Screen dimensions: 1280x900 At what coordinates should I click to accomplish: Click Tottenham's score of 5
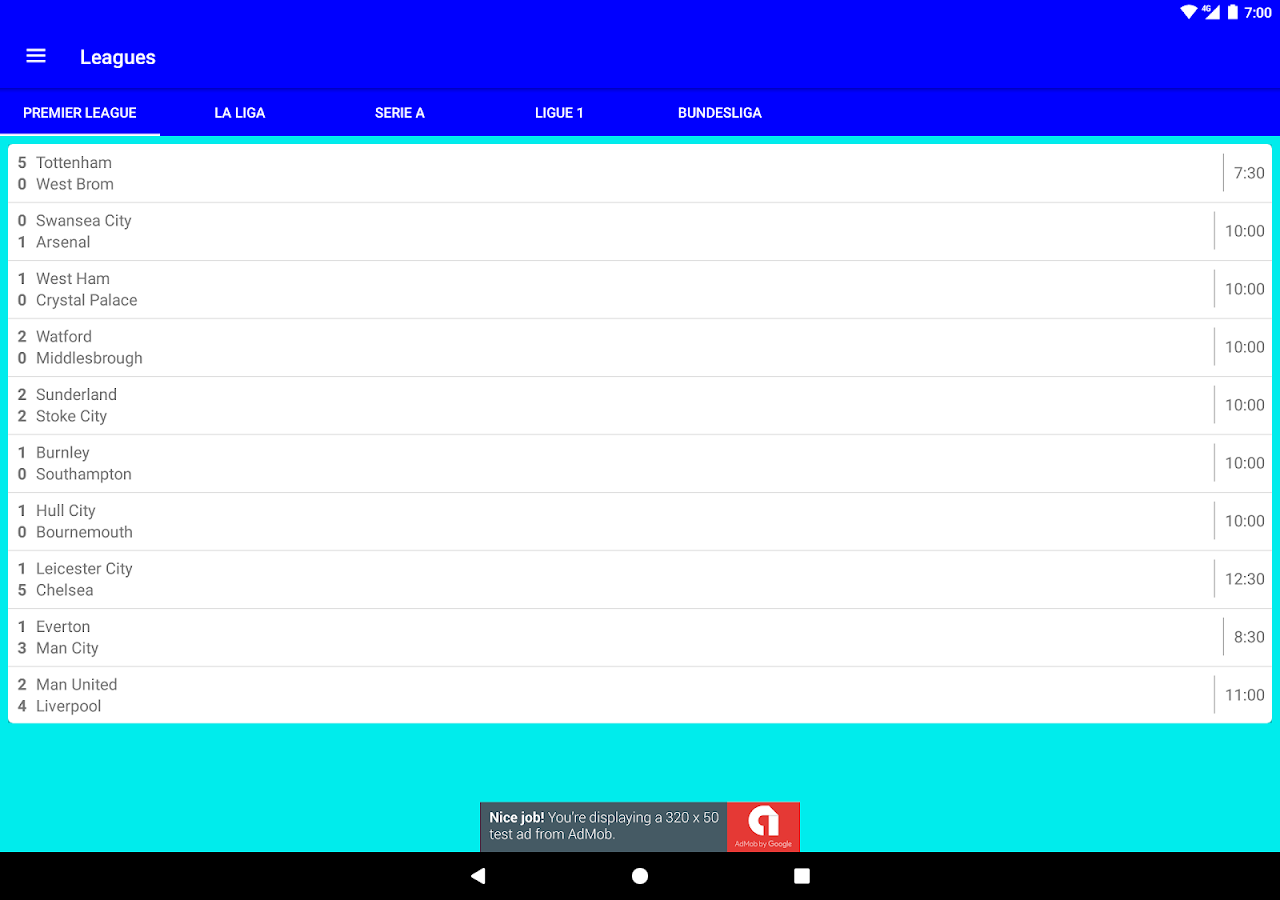point(22,163)
